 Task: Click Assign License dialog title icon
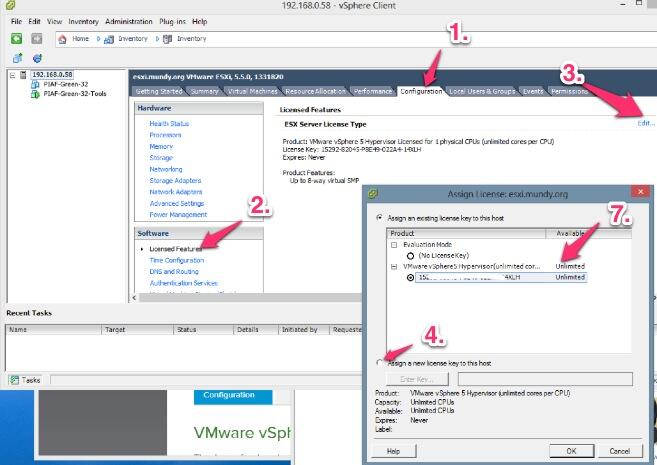coord(373,194)
